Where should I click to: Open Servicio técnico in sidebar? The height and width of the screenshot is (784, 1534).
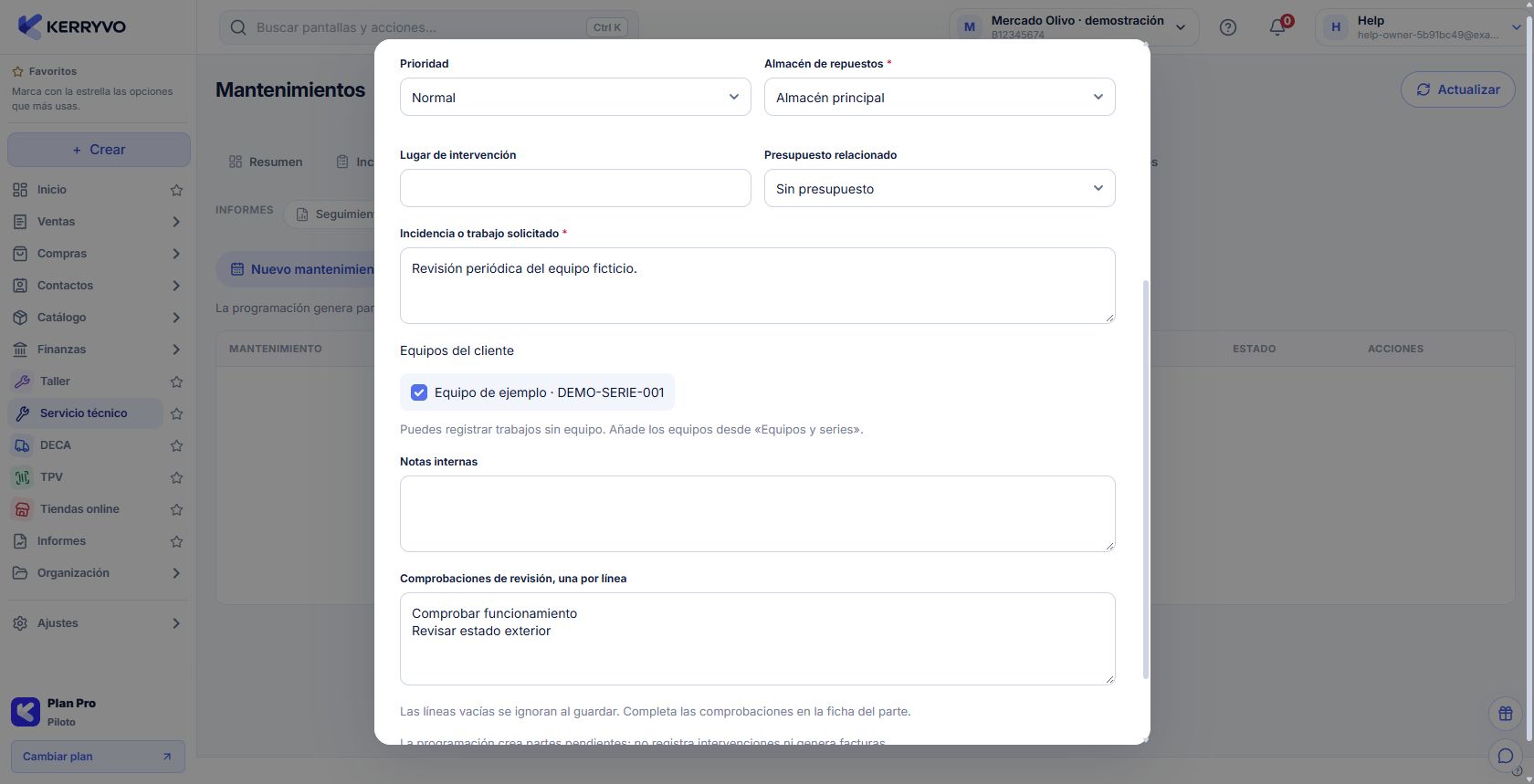(x=86, y=413)
